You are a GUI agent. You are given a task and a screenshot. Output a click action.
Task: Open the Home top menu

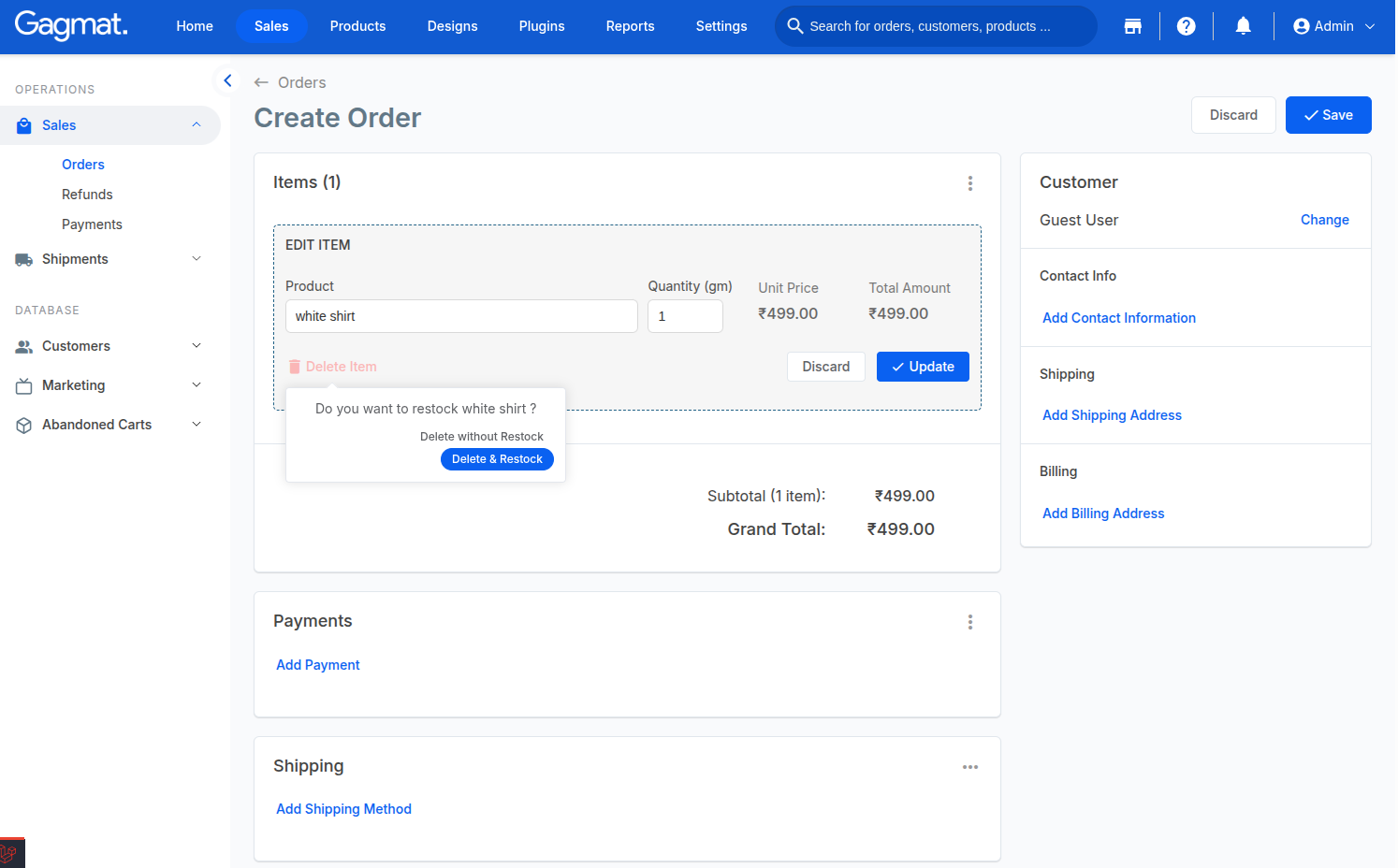coord(195,26)
